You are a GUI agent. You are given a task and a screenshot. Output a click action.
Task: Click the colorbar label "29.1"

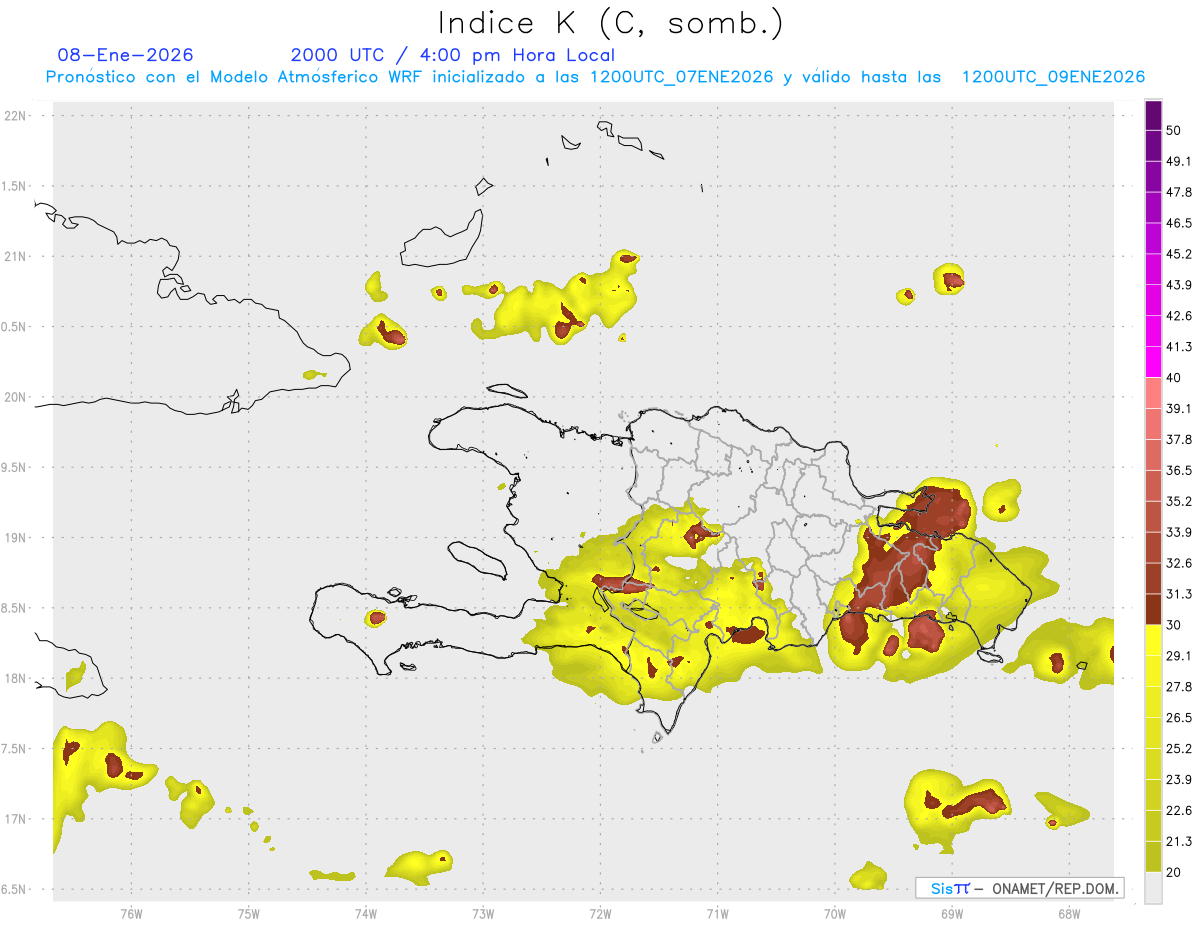pos(1179,655)
